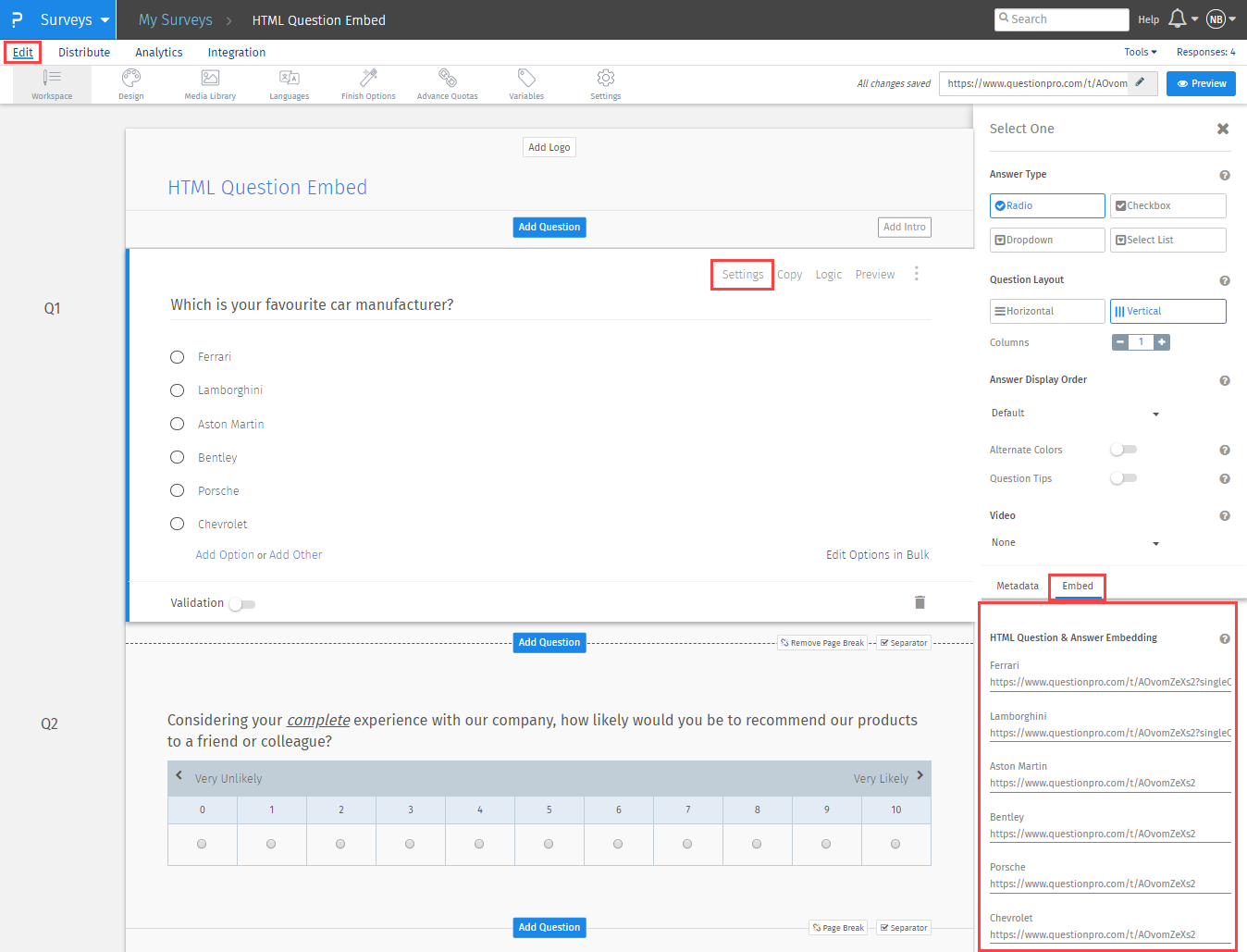Viewport: 1247px width, 952px height.
Task: Set question layout to Vertical
Action: pyautogui.click(x=1168, y=311)
